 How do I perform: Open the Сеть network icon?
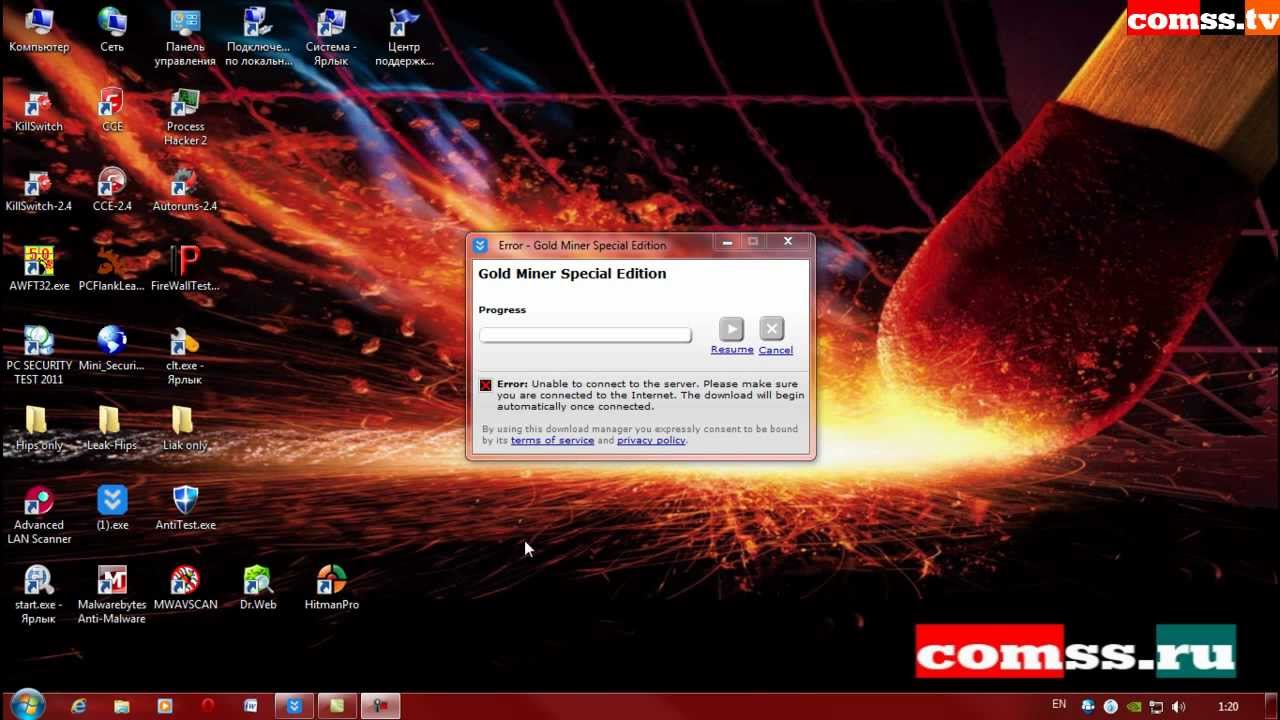point(112,30)
